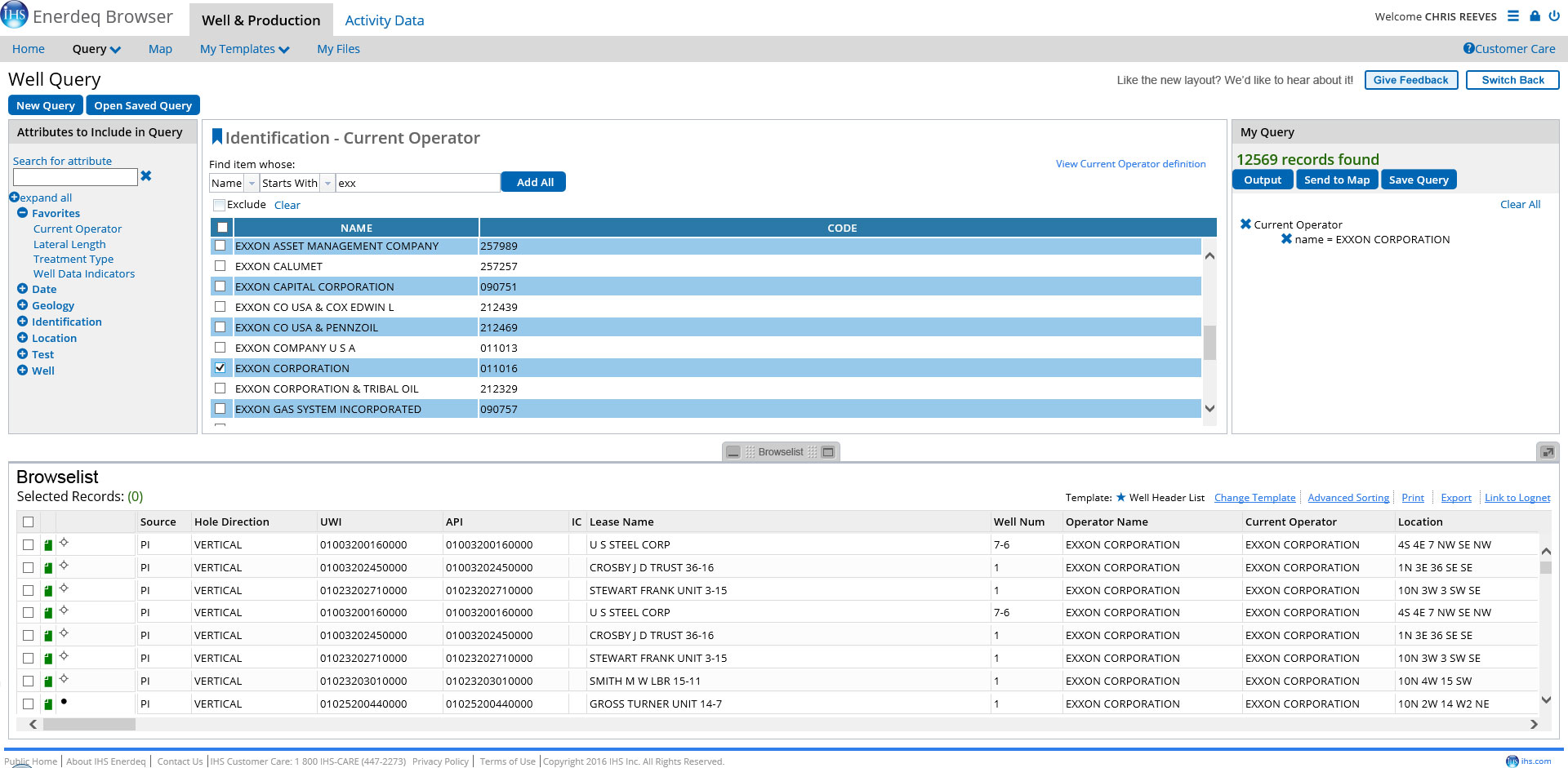Maximize the Browselist panel using the square icon
Screen dimensions: 1568x768
click(828, 452)
